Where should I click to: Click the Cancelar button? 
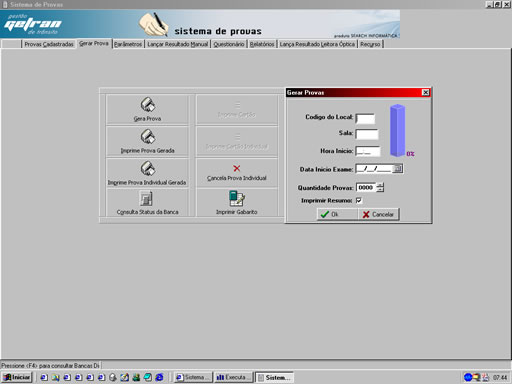point(378,214)
